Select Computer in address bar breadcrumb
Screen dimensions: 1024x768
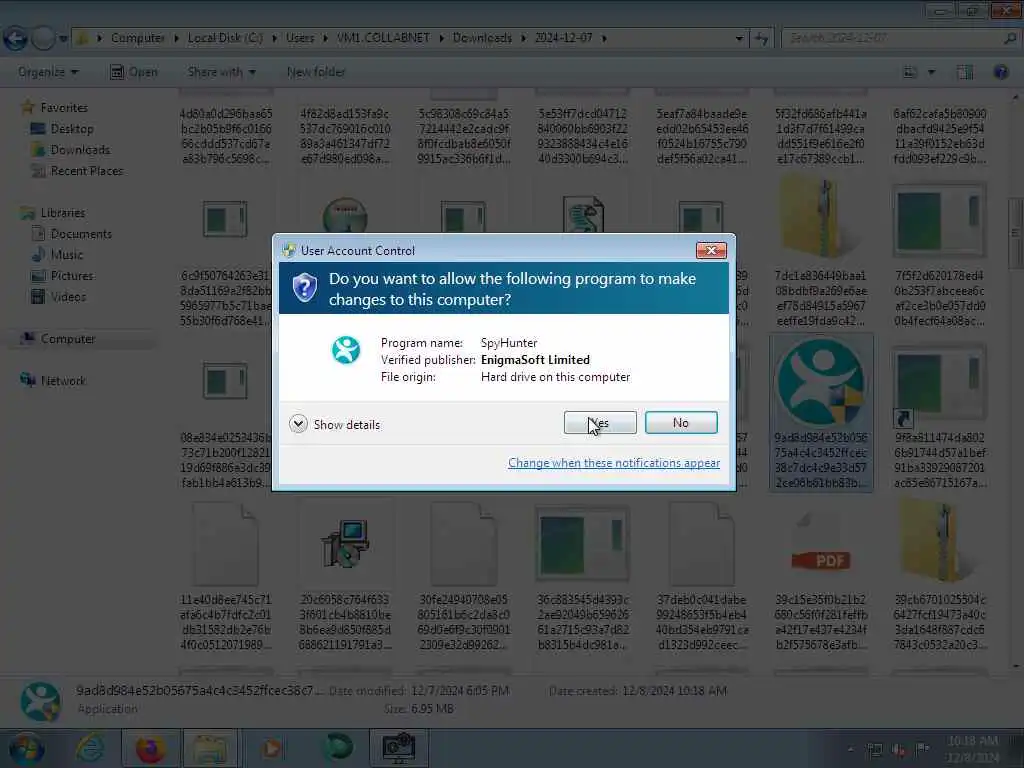coord(138,38)
